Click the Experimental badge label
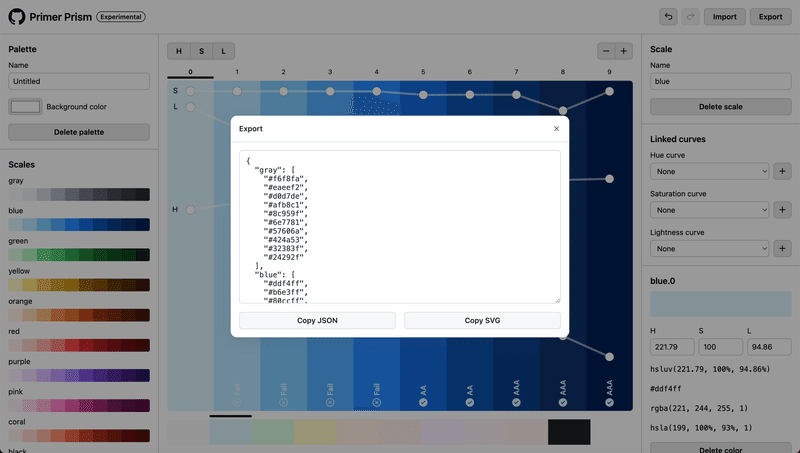The image size is (800, 453). 121,17
